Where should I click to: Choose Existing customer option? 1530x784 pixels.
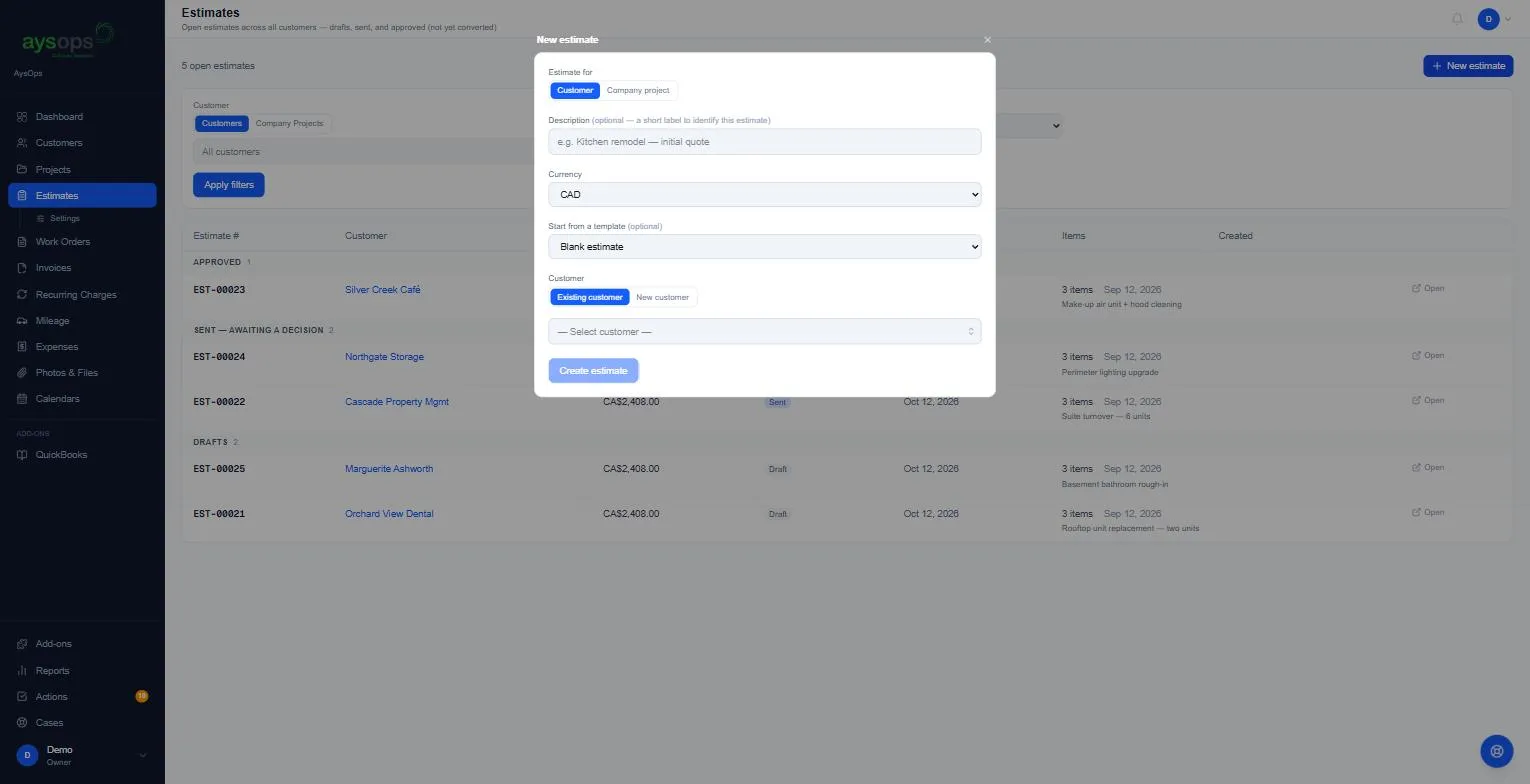[x=590, y=298]
